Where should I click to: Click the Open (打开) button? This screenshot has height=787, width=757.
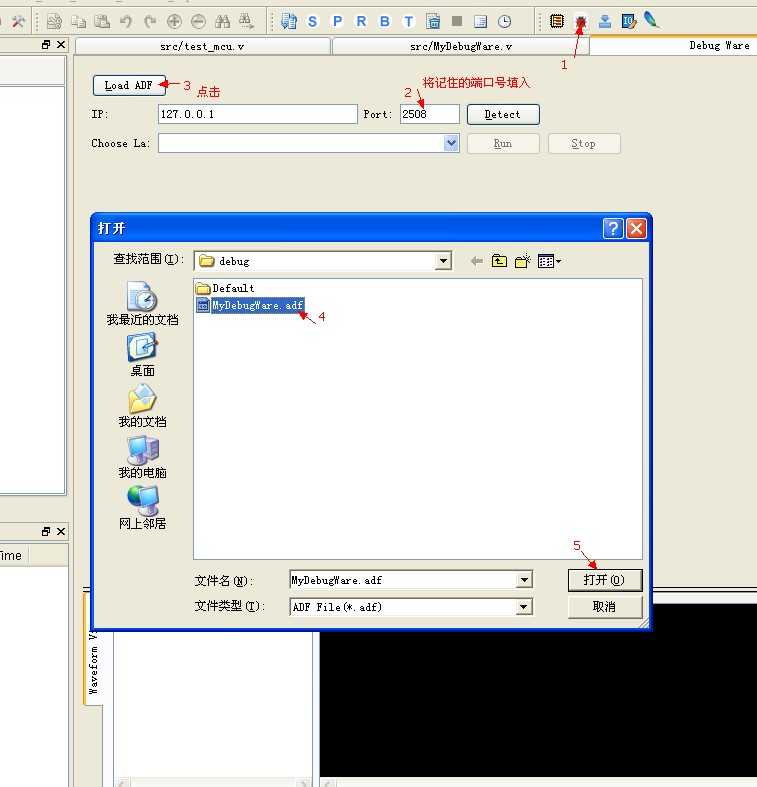605,580
